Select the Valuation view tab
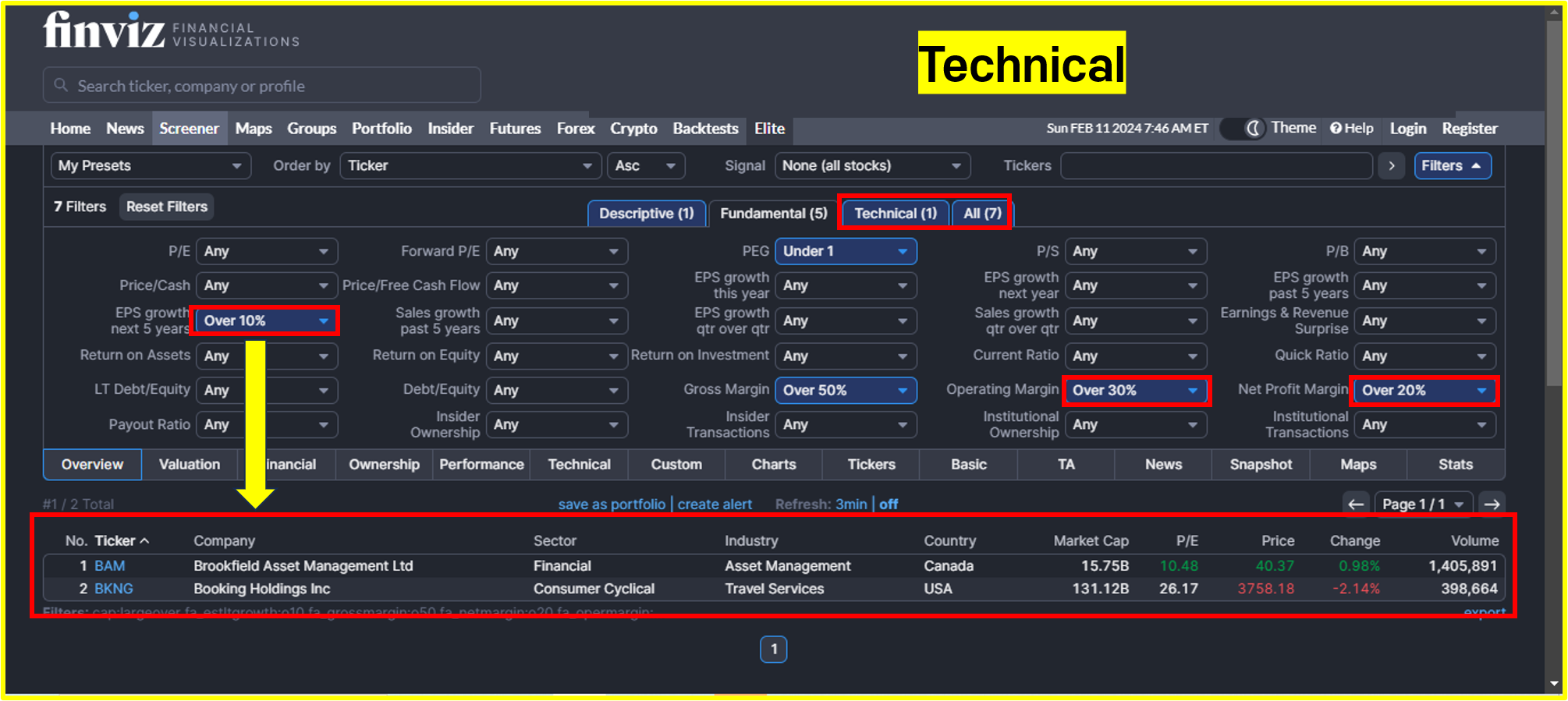Viewport: 1568px width, 701px height. click(190, 465)
